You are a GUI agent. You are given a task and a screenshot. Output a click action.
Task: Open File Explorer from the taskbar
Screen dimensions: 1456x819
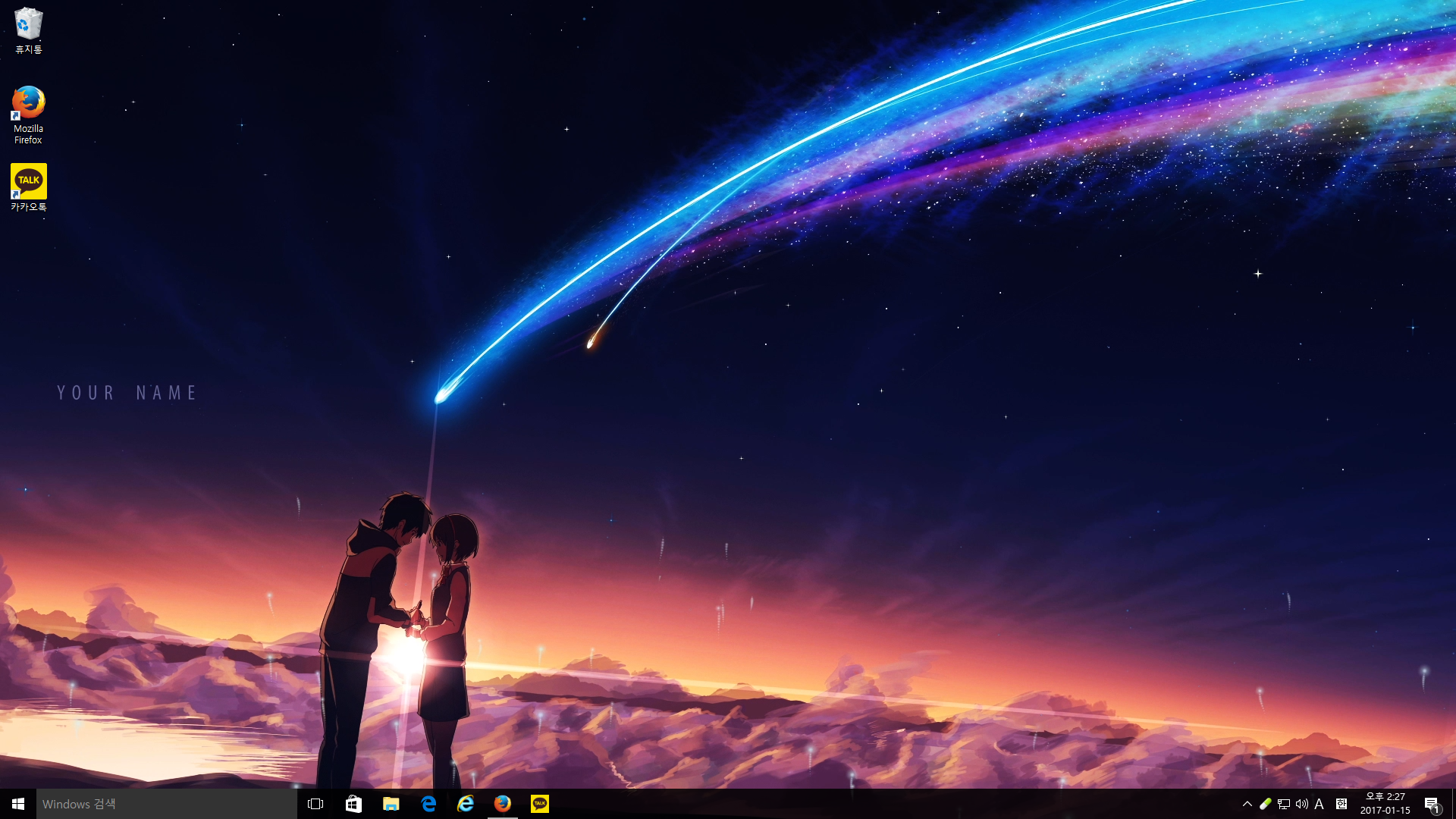tap(391, 804)
